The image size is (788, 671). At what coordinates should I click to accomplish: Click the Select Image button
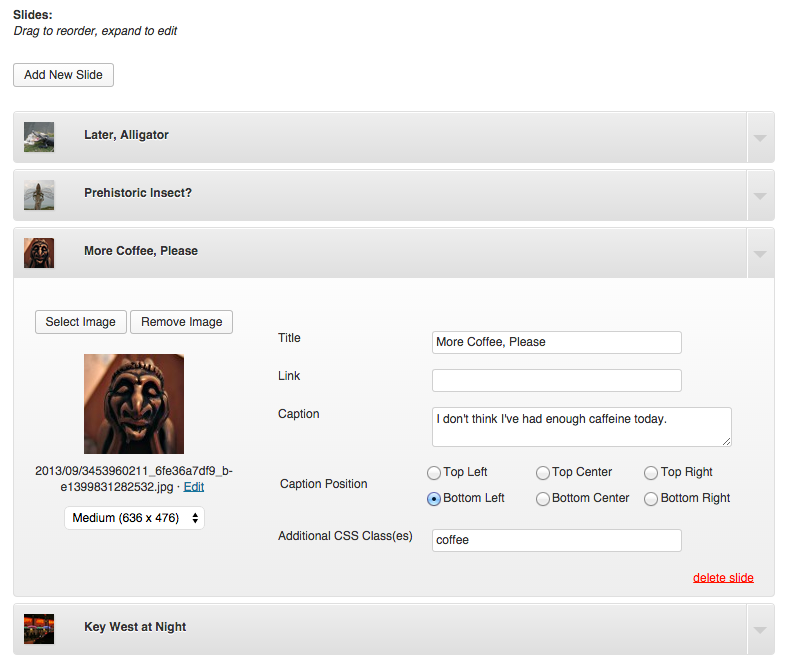coord(80,322)
